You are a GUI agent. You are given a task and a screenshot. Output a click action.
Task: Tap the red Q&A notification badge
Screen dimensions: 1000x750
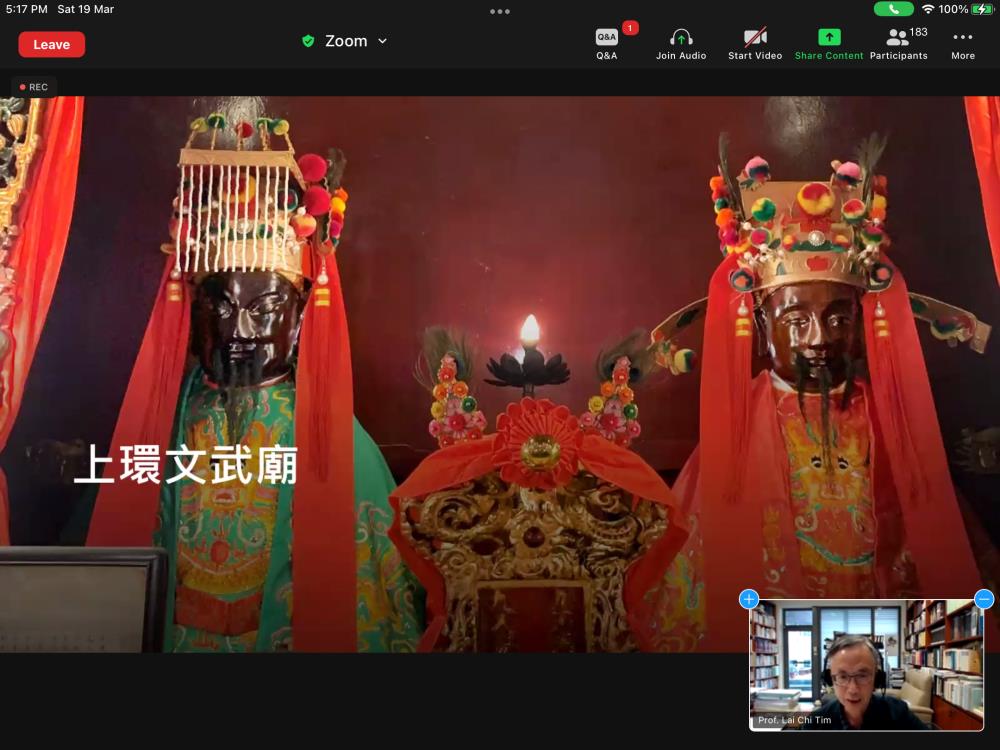coord(630,27)
